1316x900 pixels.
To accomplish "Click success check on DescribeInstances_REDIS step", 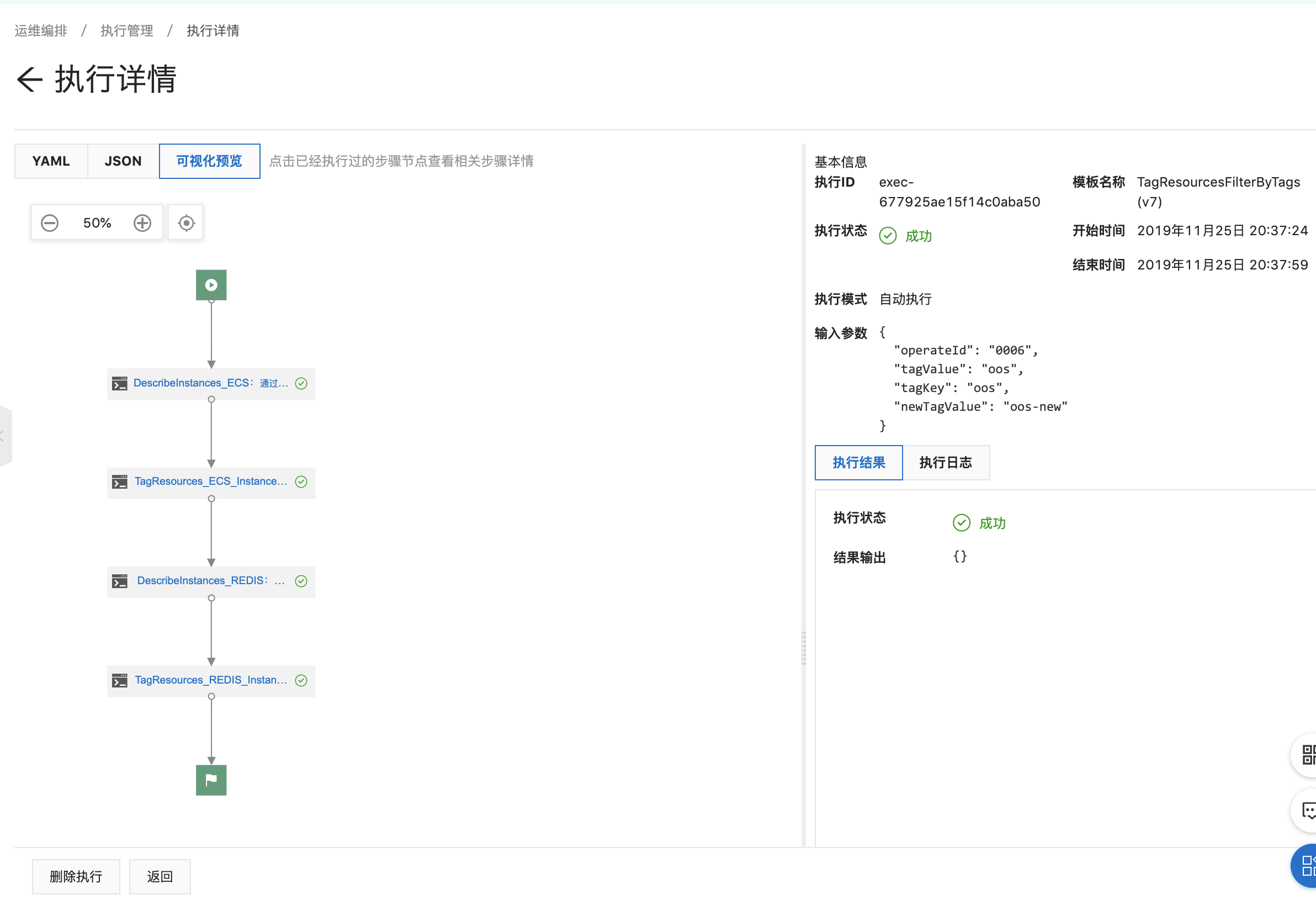I will (x=301, y=580).
